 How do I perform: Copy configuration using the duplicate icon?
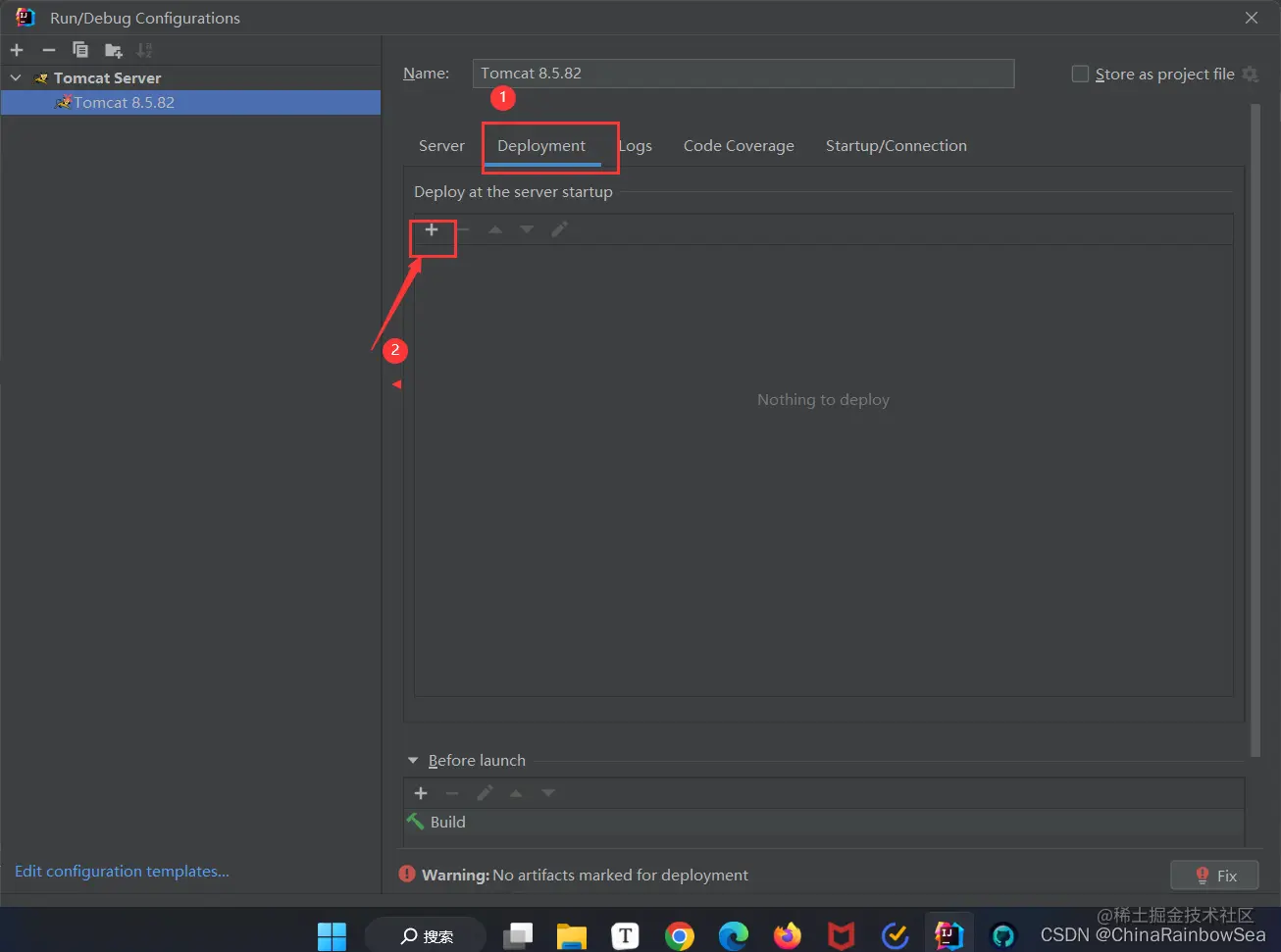tap(80, 50)
